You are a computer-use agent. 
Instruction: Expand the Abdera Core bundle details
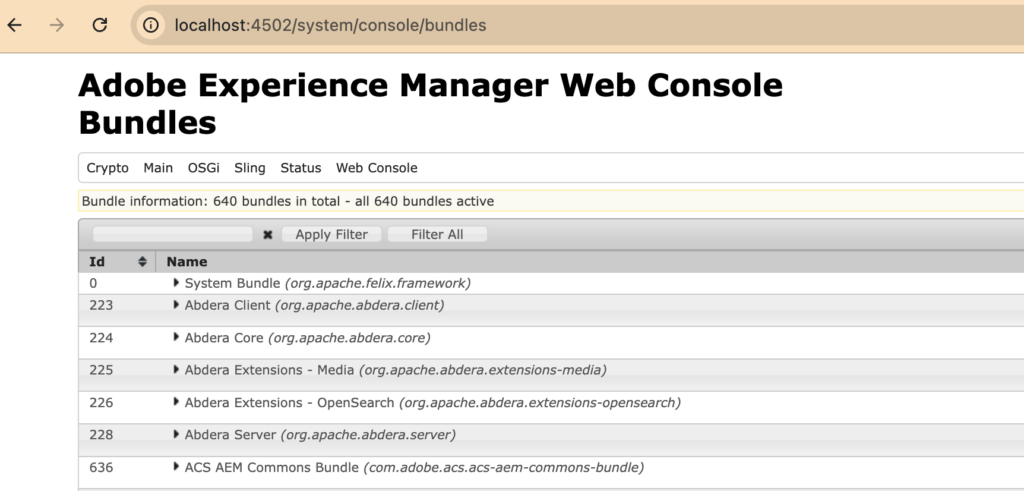(177, 338)
